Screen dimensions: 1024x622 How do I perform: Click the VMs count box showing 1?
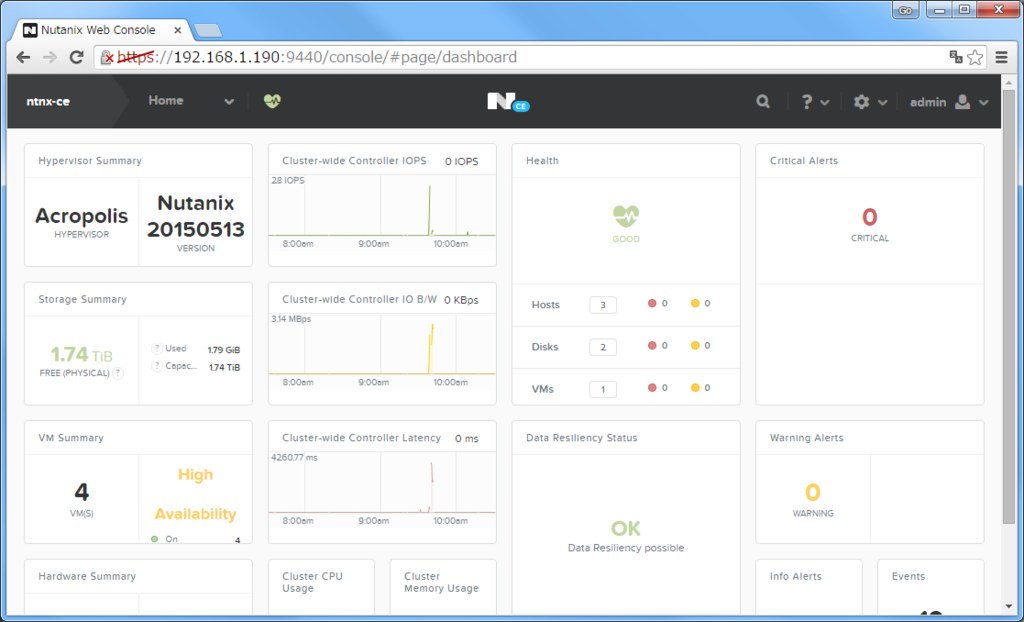coord(603,389)
